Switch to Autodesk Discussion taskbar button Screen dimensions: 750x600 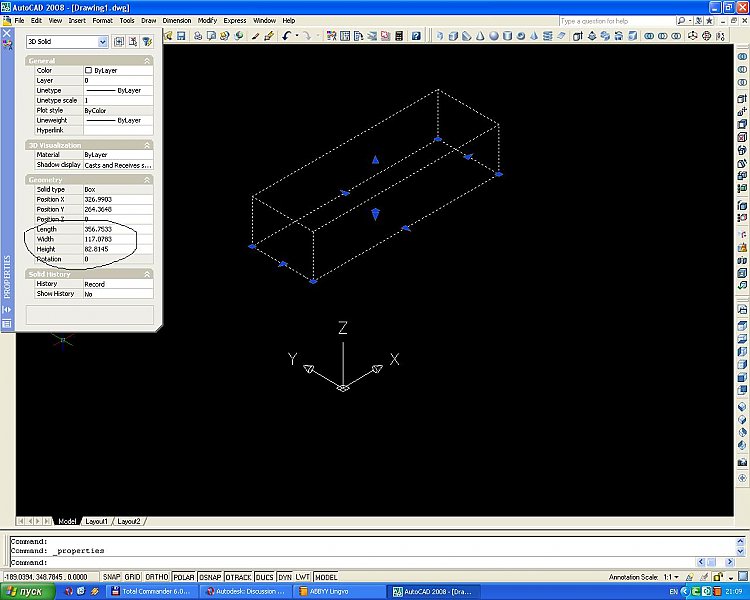[x=247, y=591]
